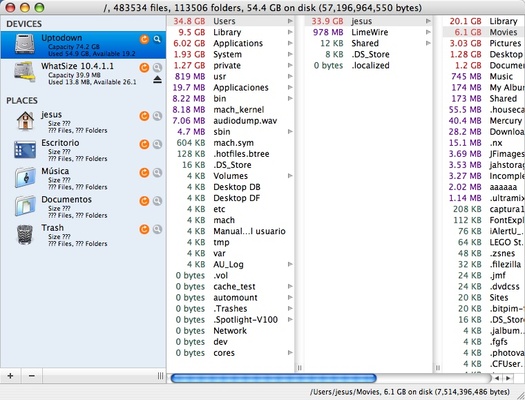Expand the private folder arrow
The width and height of the screenshot is (525, 400).
click(290, 65)
